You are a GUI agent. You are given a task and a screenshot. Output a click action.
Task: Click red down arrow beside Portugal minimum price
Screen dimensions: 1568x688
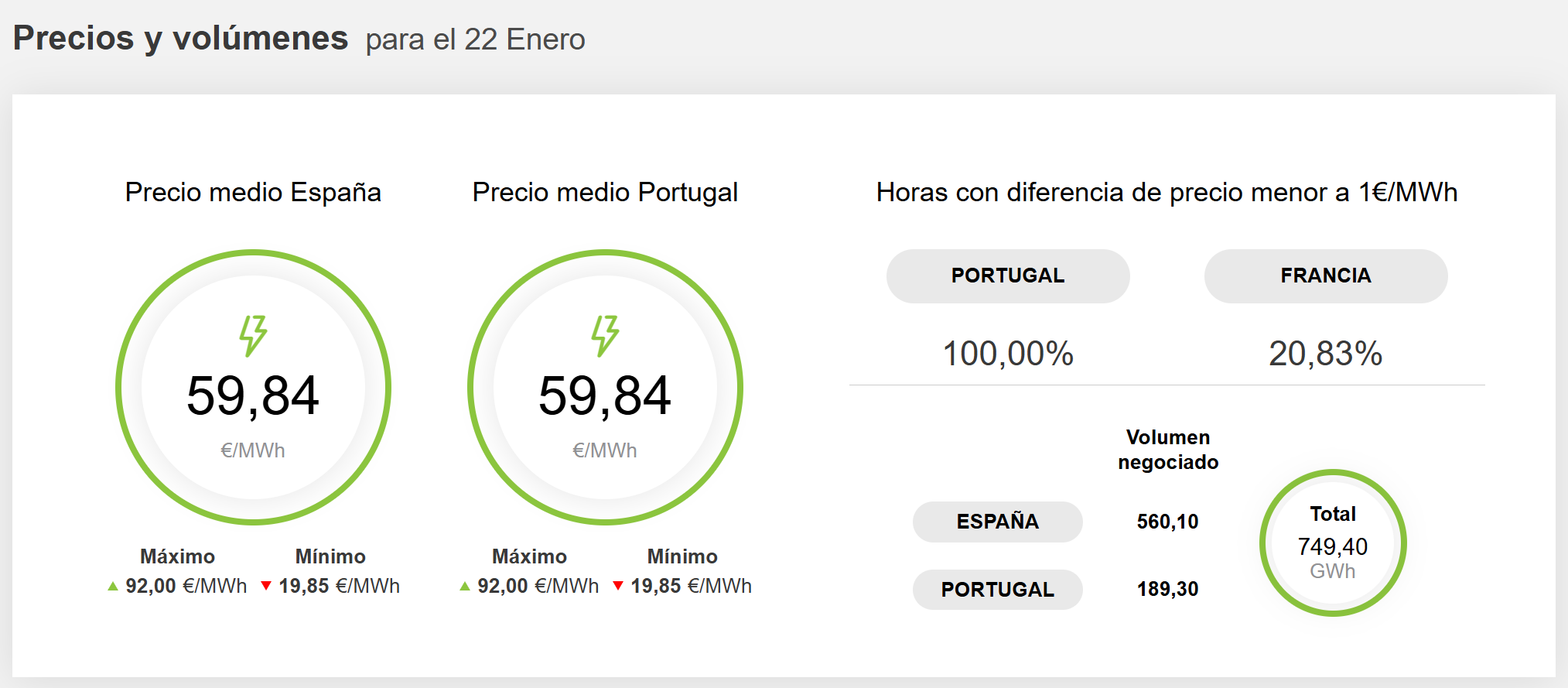coord(618,586)
